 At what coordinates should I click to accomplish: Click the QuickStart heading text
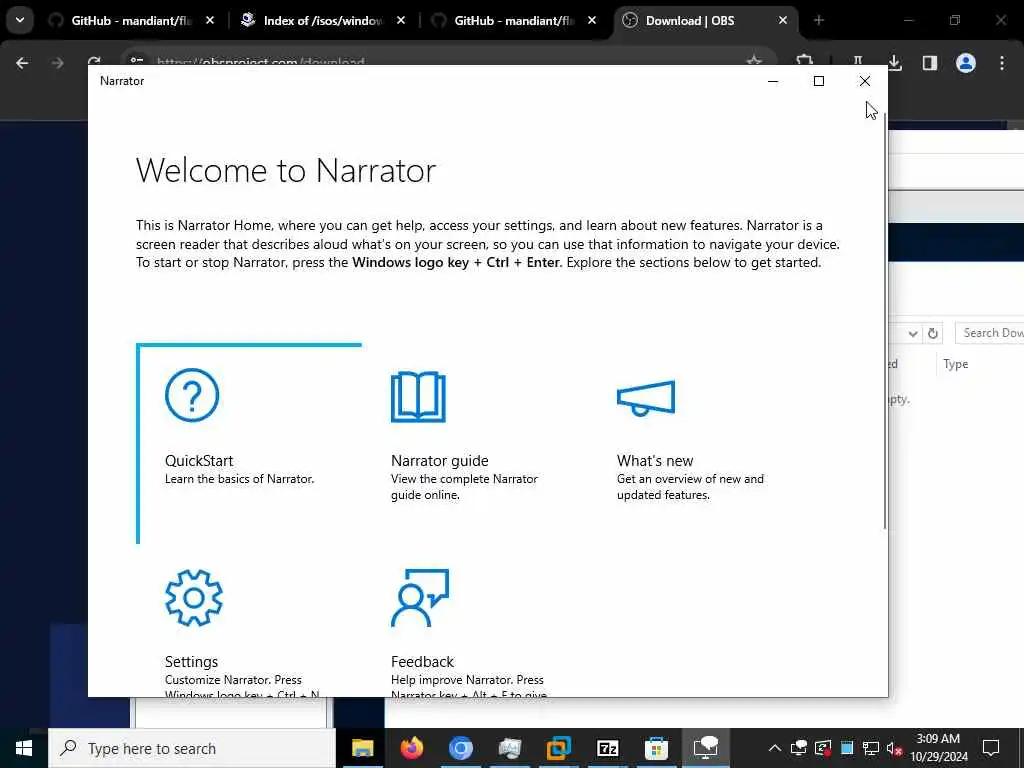tap(199, 460)
